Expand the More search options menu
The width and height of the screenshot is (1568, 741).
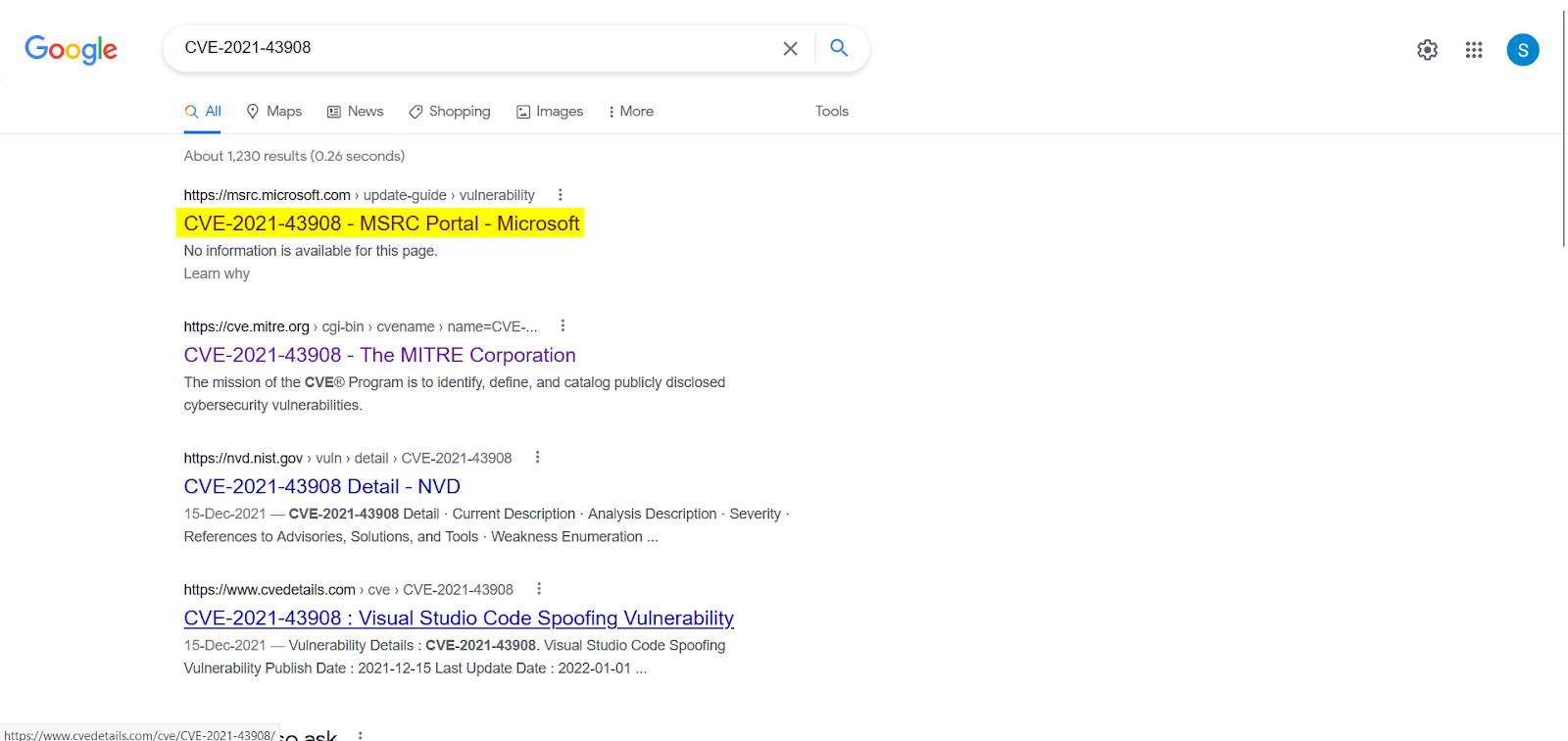(x=630, y=112)
